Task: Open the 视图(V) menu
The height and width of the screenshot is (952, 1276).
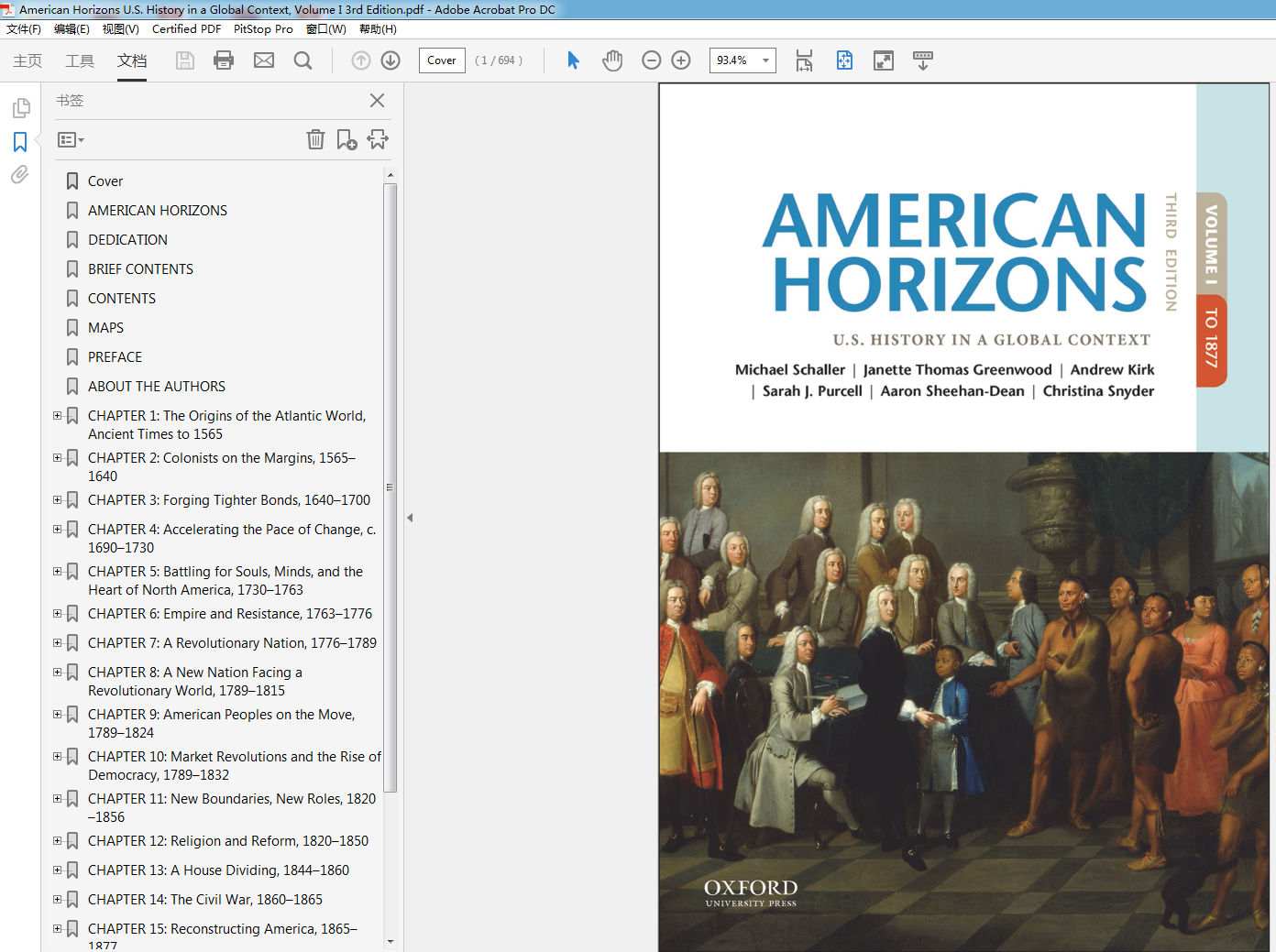Action: point(120,29)
